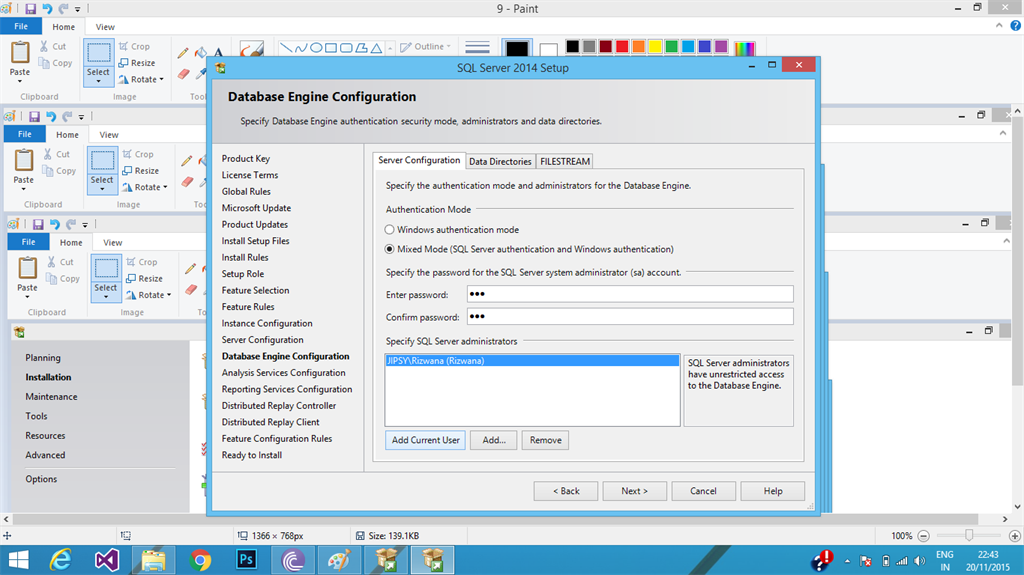Open Internet Explorer from the taskbar
Viewport: 1024px width, 575px height.
coord(61,560)
